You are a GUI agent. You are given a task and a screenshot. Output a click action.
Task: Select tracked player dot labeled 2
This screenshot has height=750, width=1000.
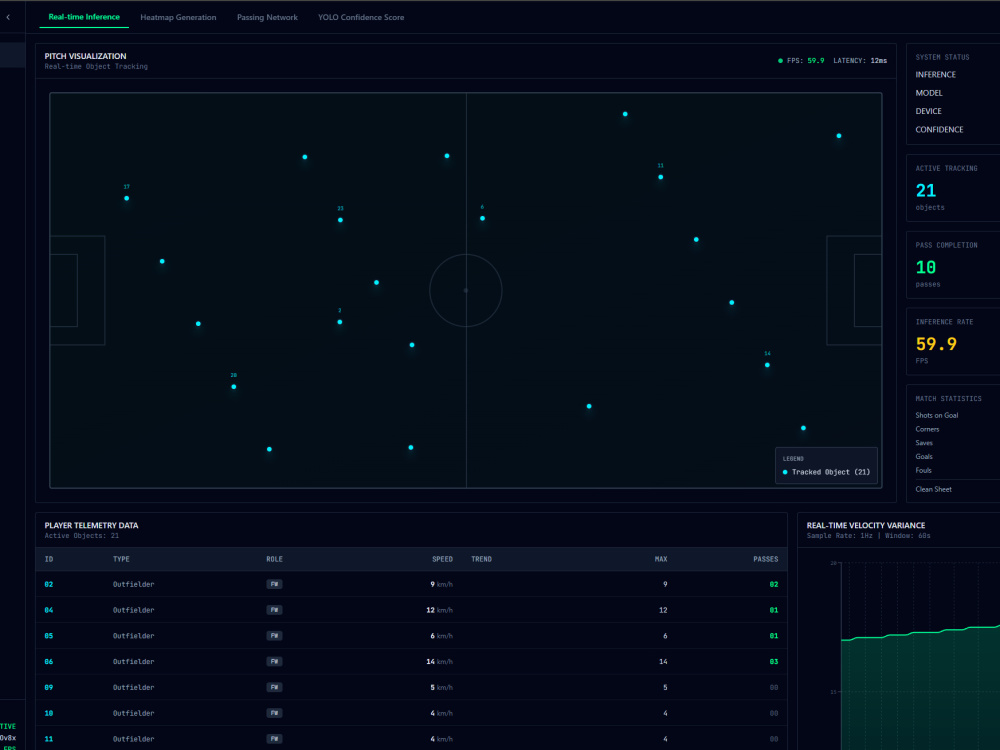[340, 322]
